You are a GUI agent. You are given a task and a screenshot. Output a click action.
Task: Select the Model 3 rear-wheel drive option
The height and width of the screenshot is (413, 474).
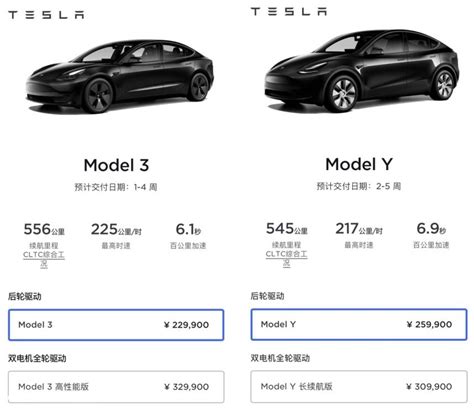(116, 325)
